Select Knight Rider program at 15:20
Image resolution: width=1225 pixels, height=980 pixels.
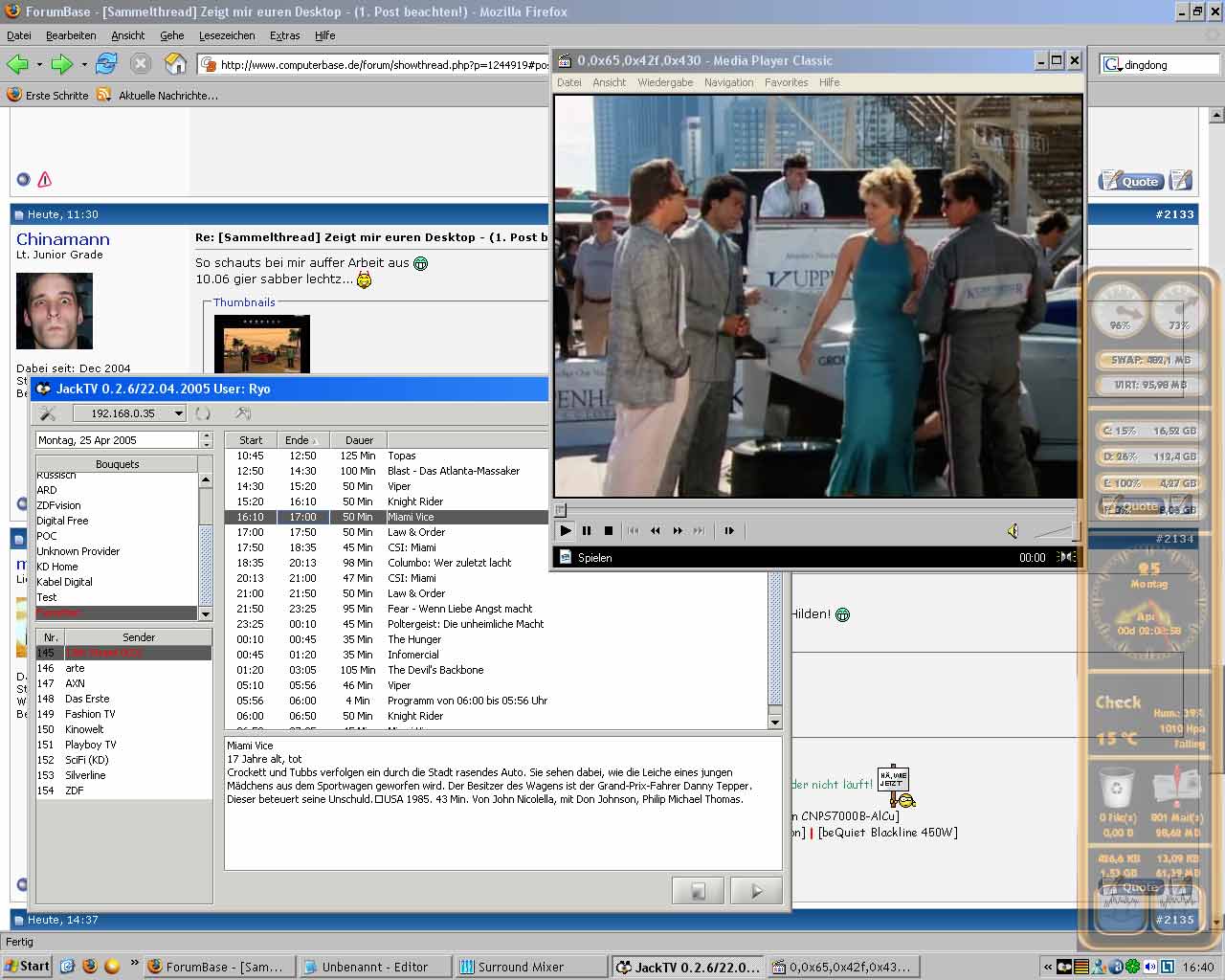[x=387, y=501]
